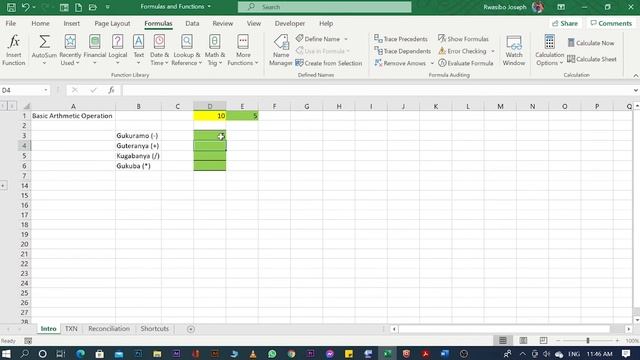Screen dimensions: 640x360
Task: Open Lookup & Reference functions
Action: [187, 50]
